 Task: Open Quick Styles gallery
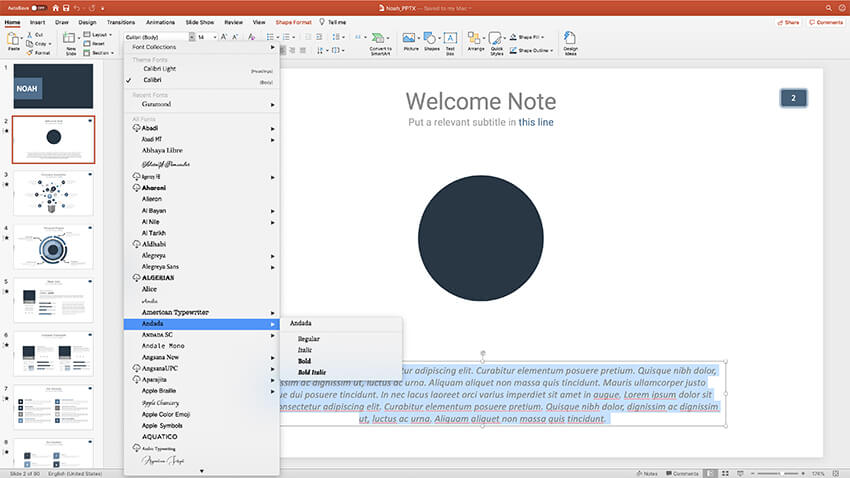tap(497, 40)
